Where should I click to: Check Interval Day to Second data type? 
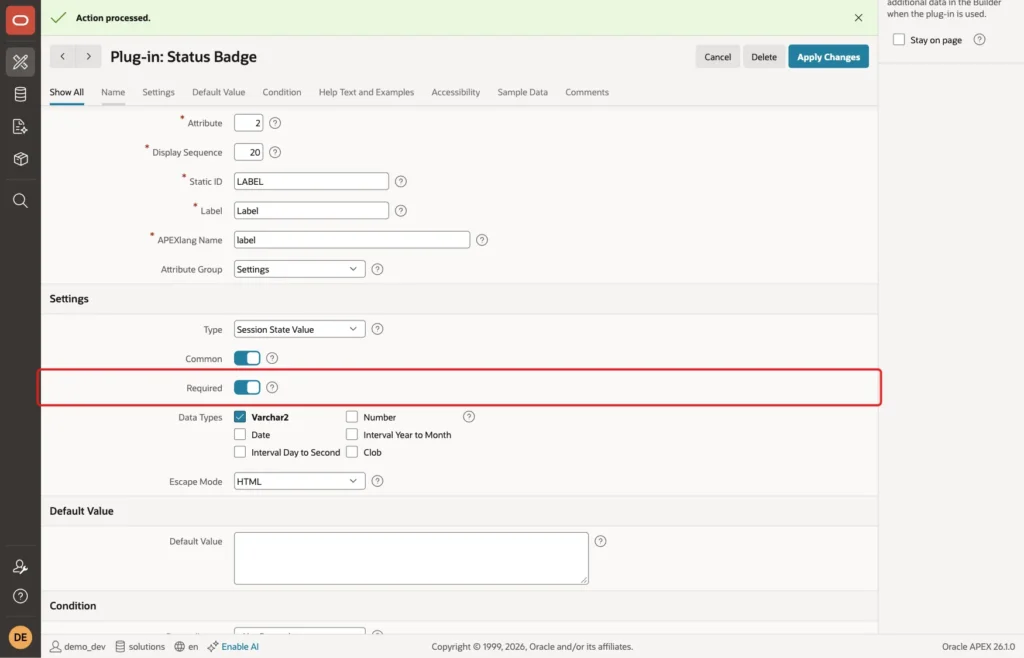[240, 452]
